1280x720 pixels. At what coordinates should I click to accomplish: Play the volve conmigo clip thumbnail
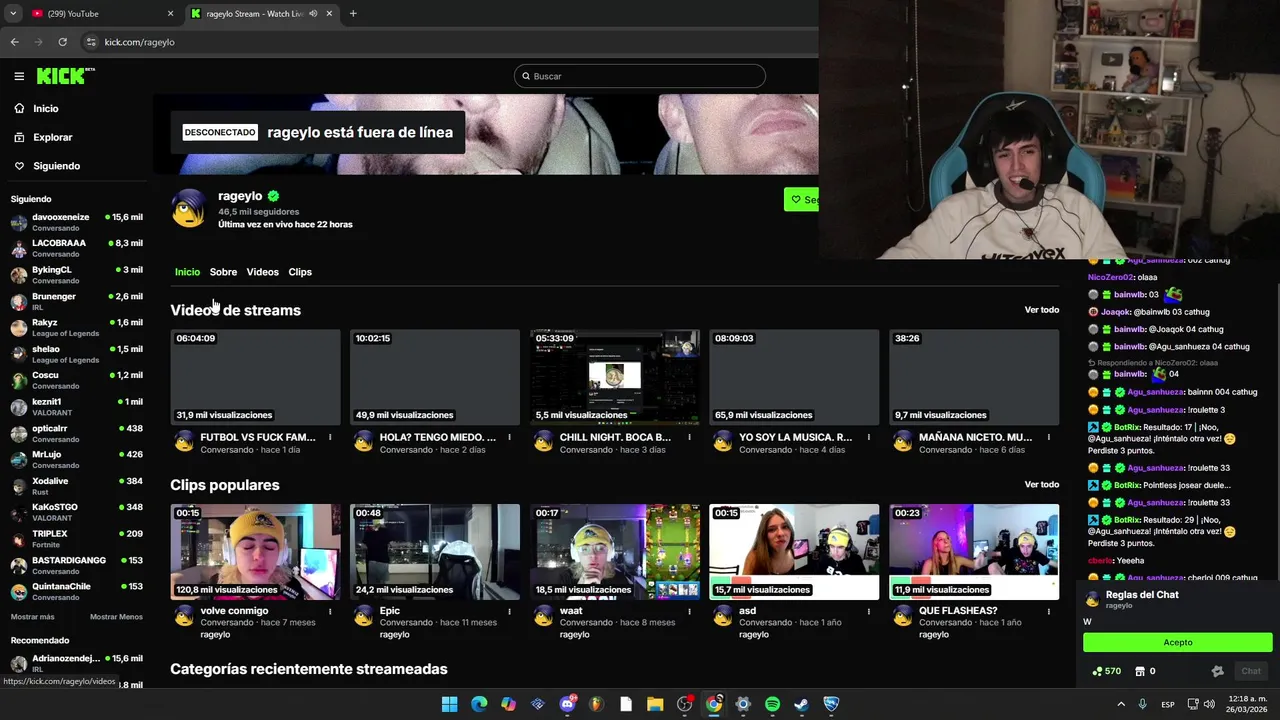tap(255, 552)
